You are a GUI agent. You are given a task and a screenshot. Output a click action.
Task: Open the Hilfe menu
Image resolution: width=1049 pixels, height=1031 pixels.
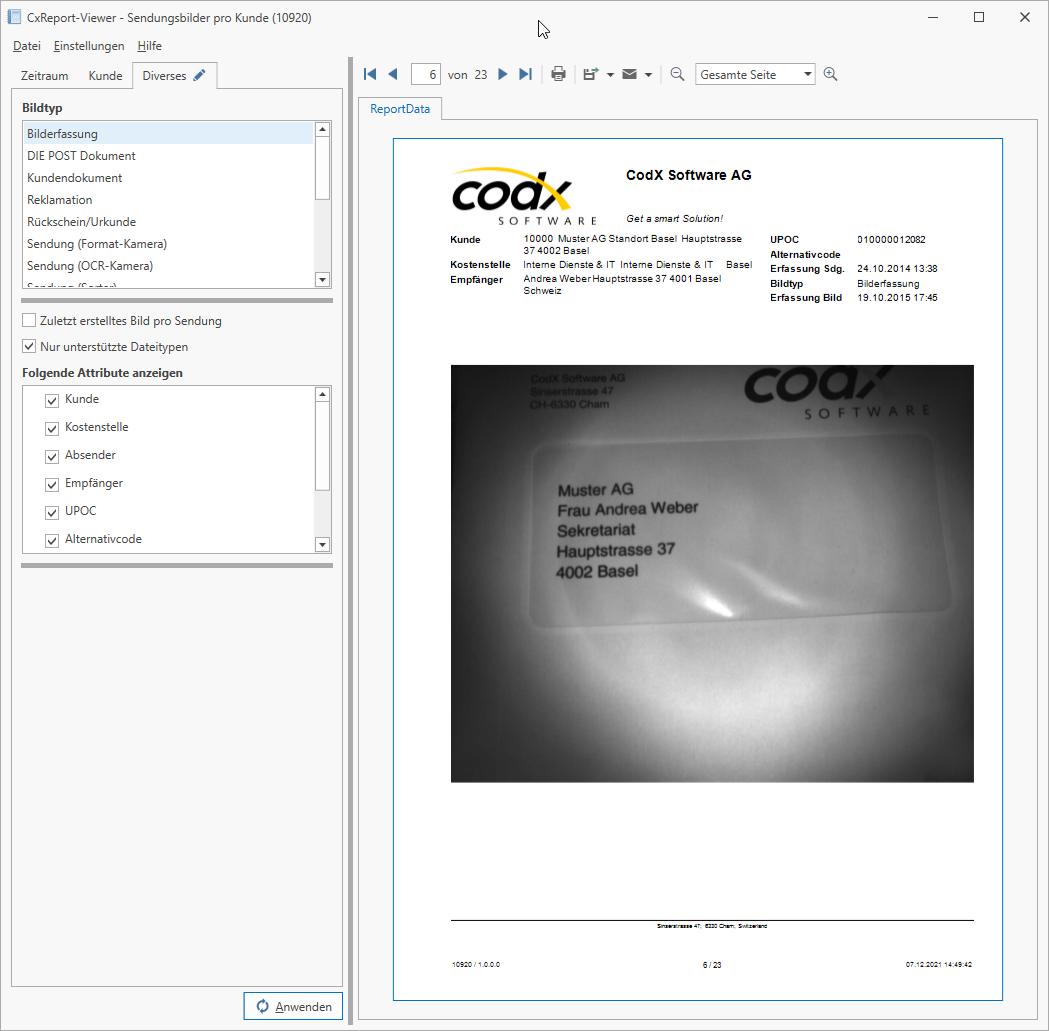pyautogui.click(x=149, y=45)
